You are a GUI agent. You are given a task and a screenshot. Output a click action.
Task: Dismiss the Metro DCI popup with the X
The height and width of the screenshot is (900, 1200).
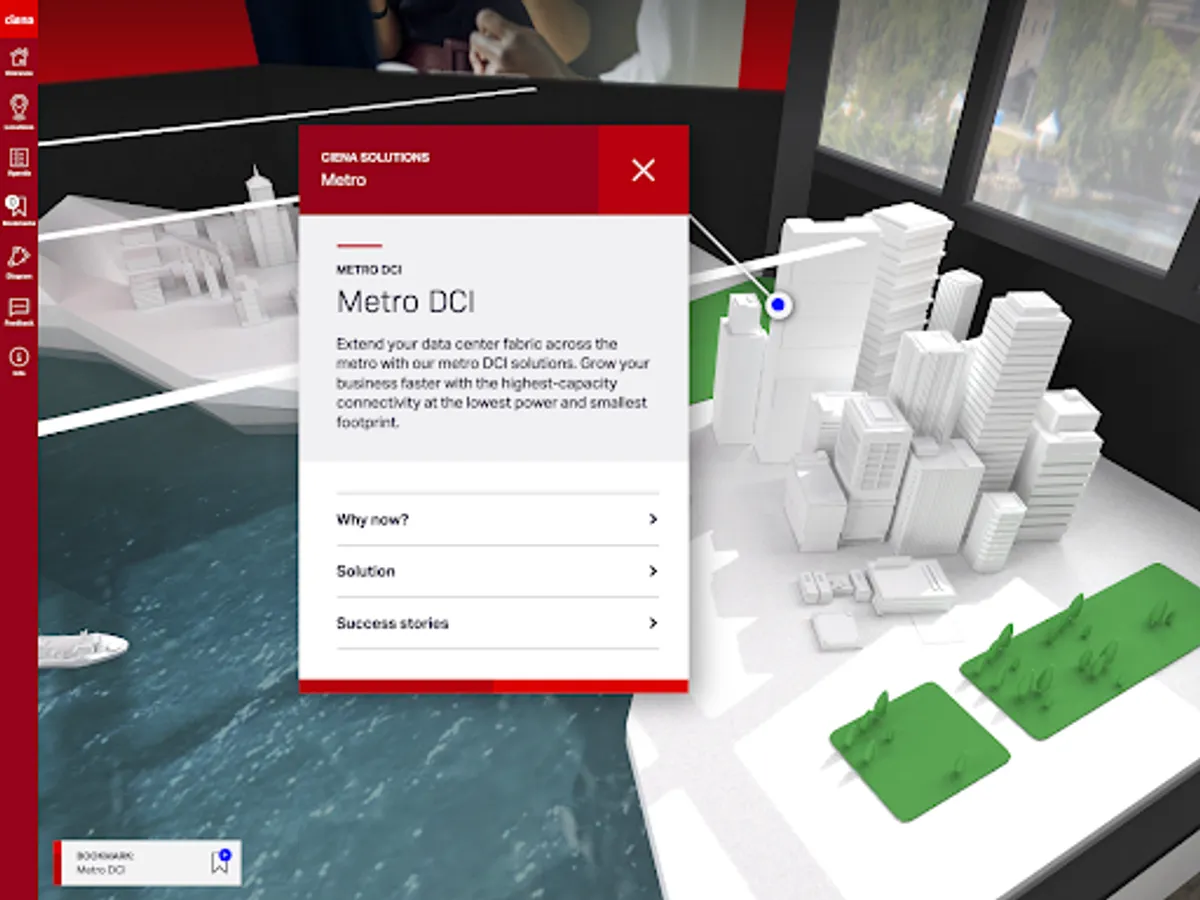tap(643, 170)
